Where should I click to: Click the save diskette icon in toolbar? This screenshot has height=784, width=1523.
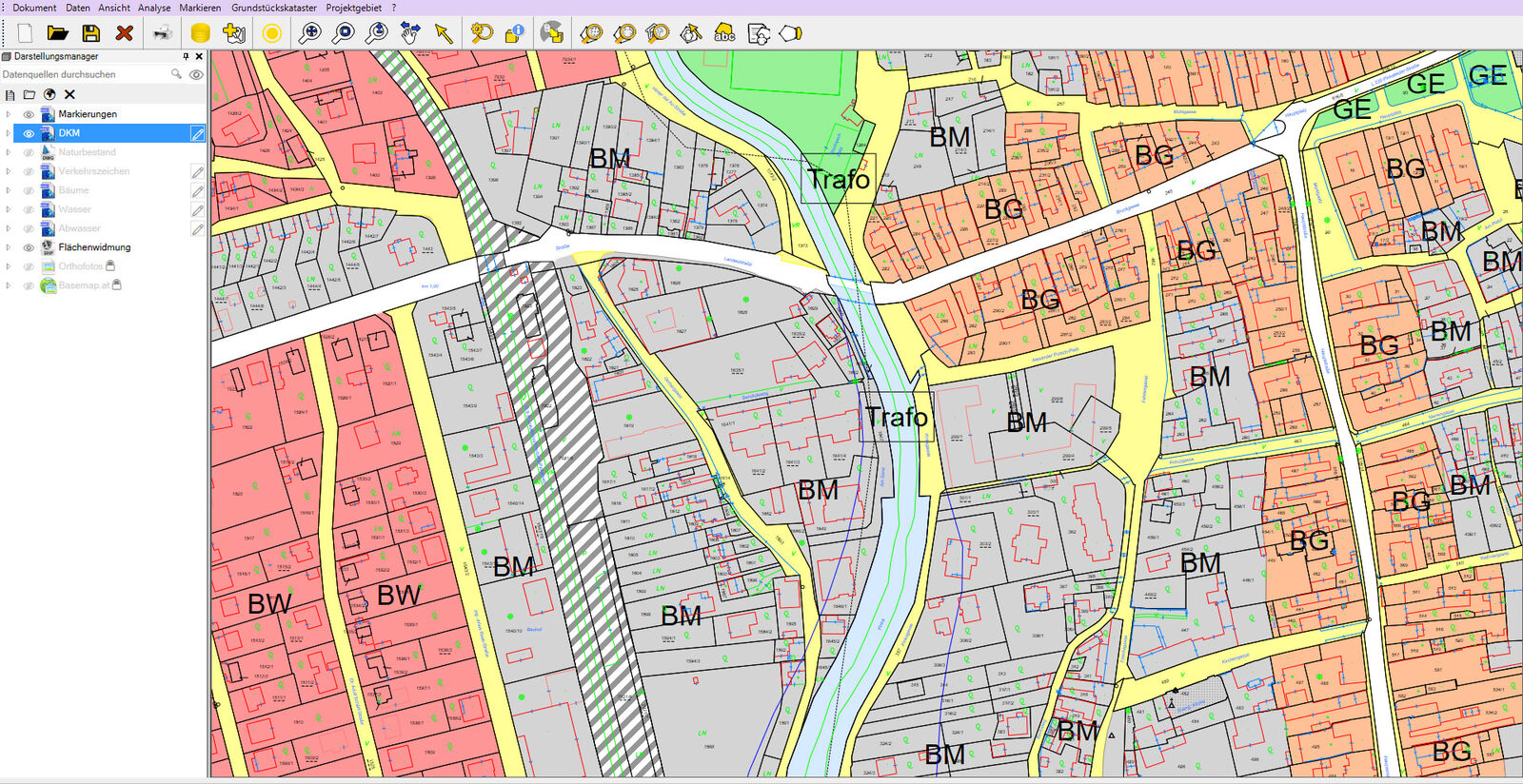coord(91,33)
